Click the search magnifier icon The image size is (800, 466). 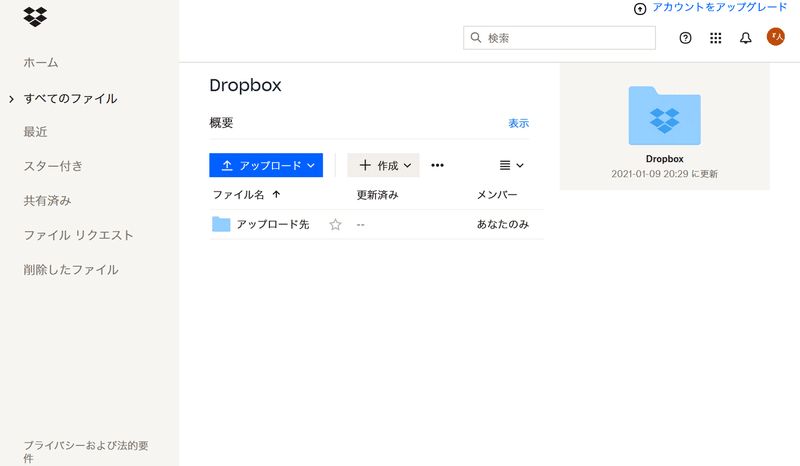(x=476, y=38)
